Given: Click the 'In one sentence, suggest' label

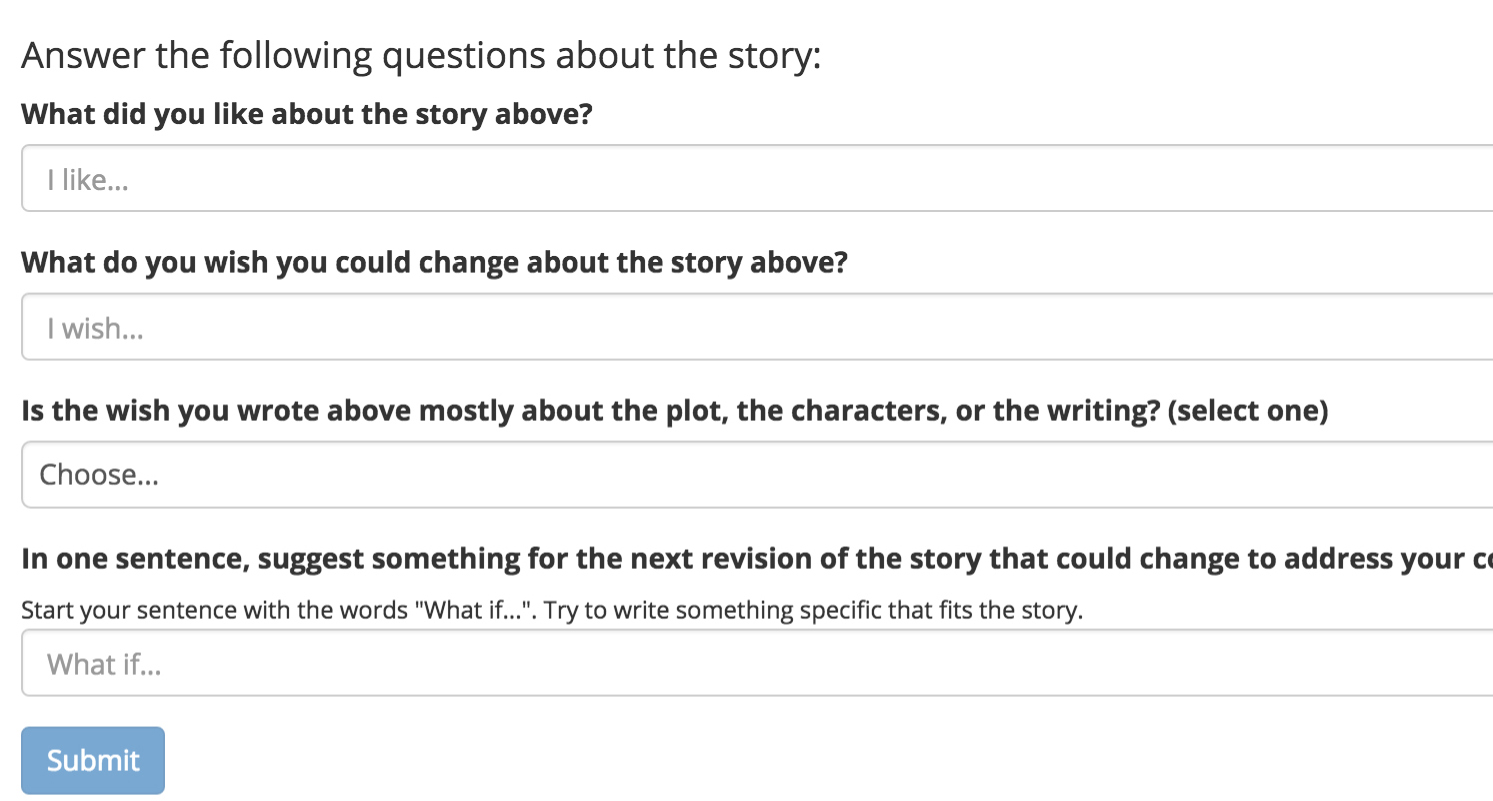Looking at the screenshot, I should [x=756, y=559].
